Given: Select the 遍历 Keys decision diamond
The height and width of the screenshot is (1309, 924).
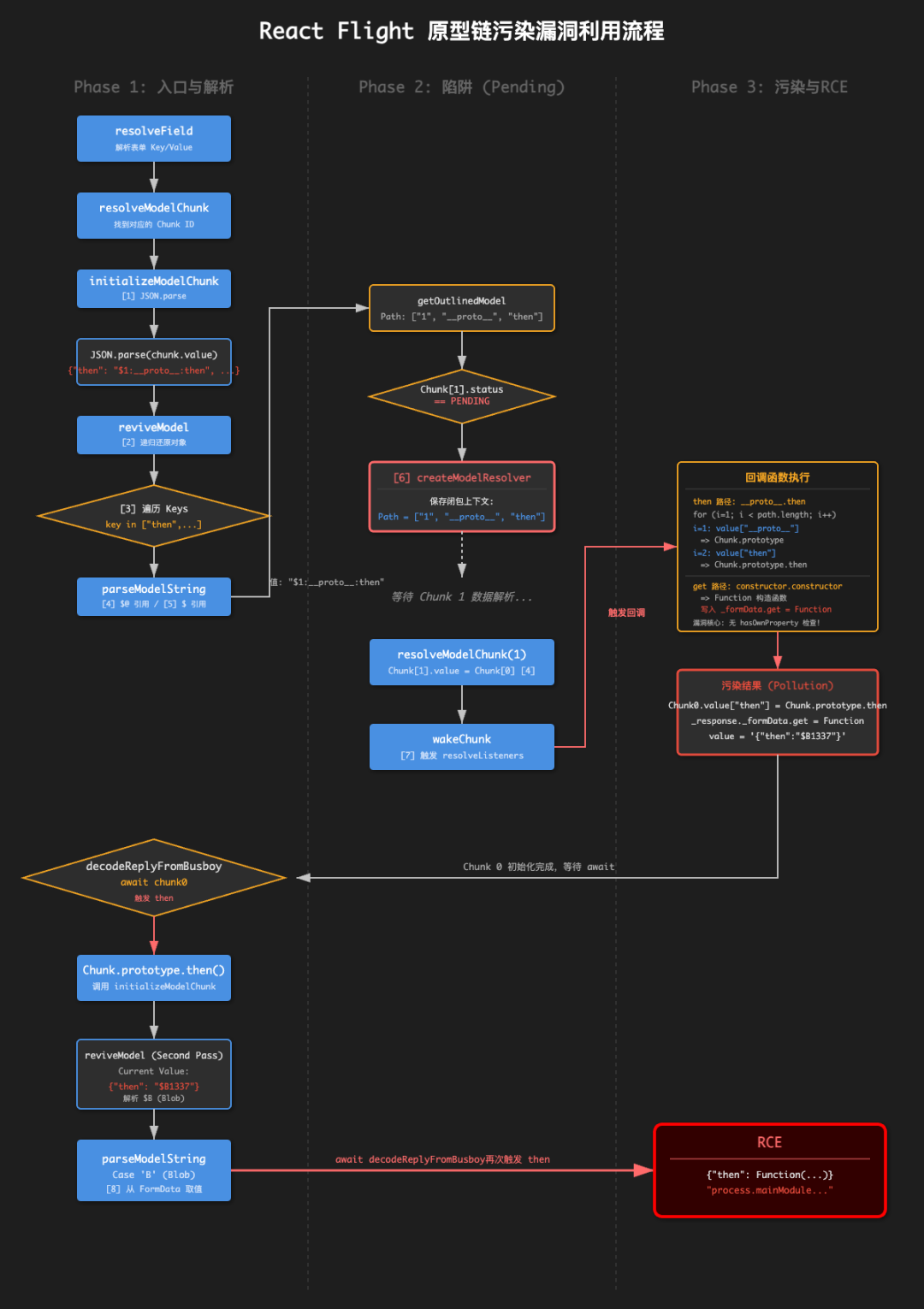Looking at the screenshot, I should click(x=153, y=515).
